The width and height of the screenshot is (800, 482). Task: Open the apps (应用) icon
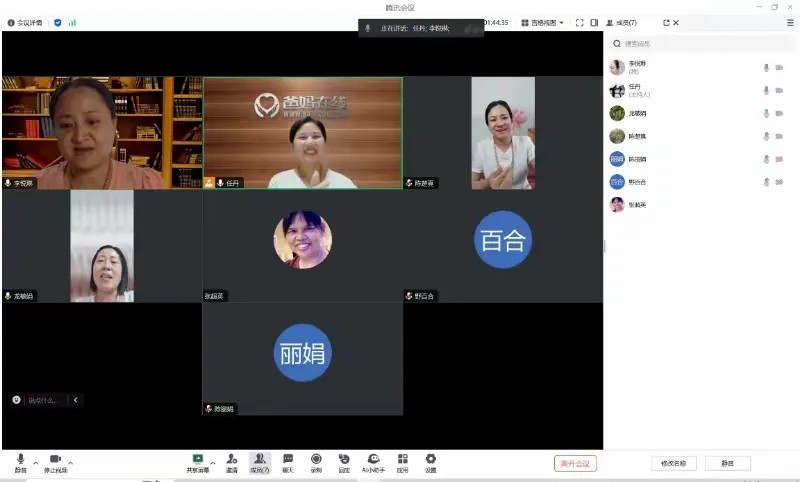pos(402,460)
